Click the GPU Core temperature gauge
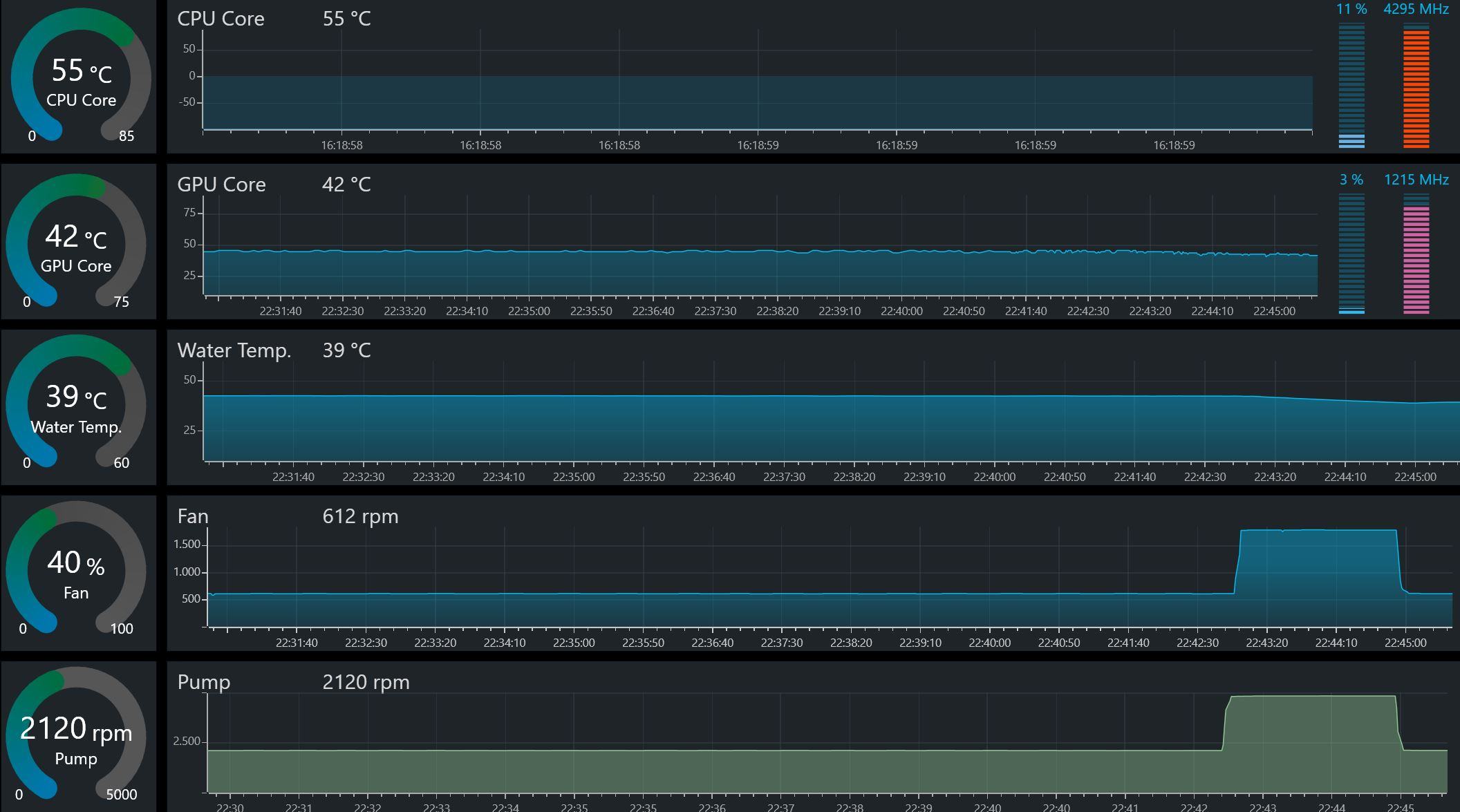The width and height of the screenshot is (1460, 812). pyautogui.click(x=76, y=243)
